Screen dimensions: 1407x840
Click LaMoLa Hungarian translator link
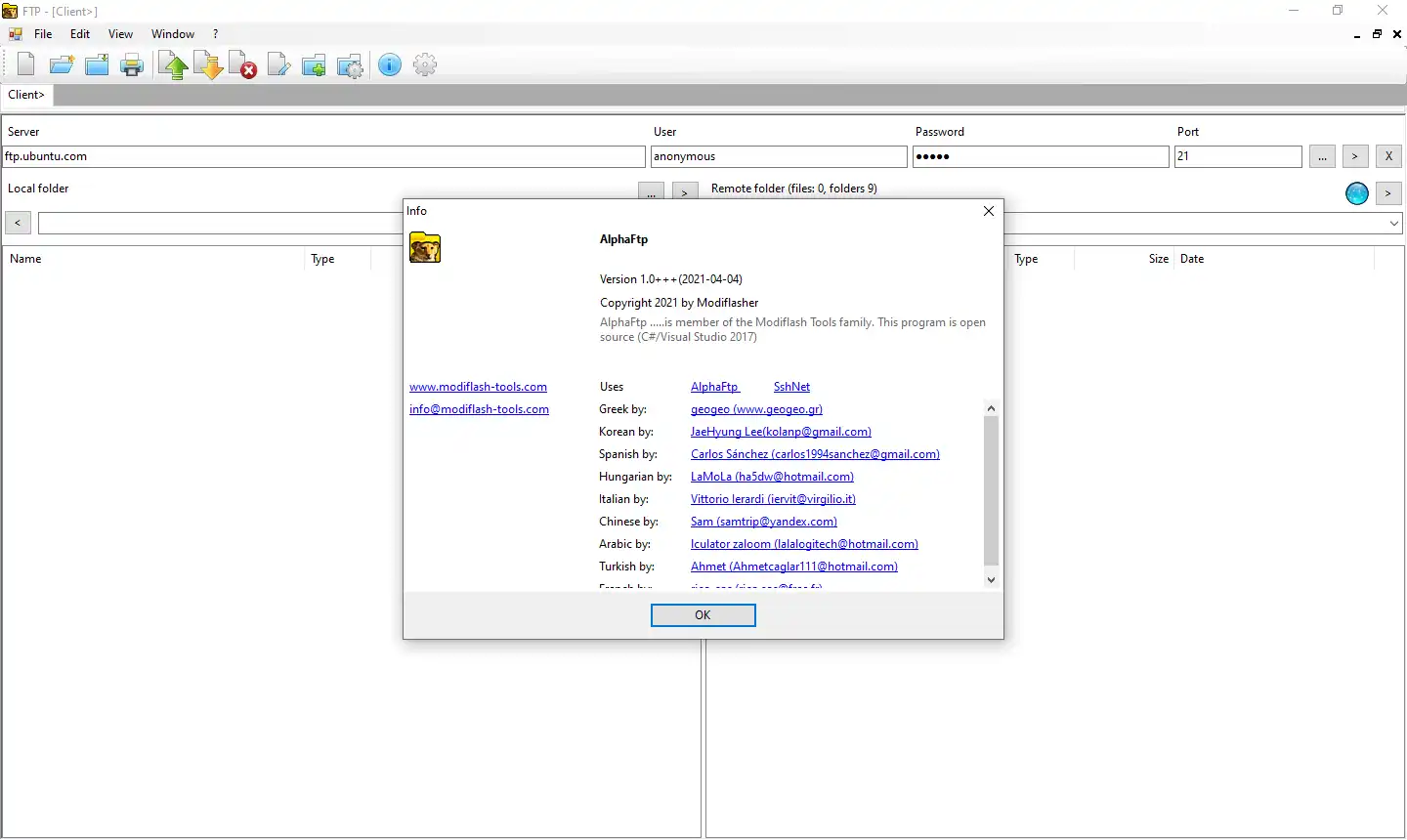coord(772,477)
